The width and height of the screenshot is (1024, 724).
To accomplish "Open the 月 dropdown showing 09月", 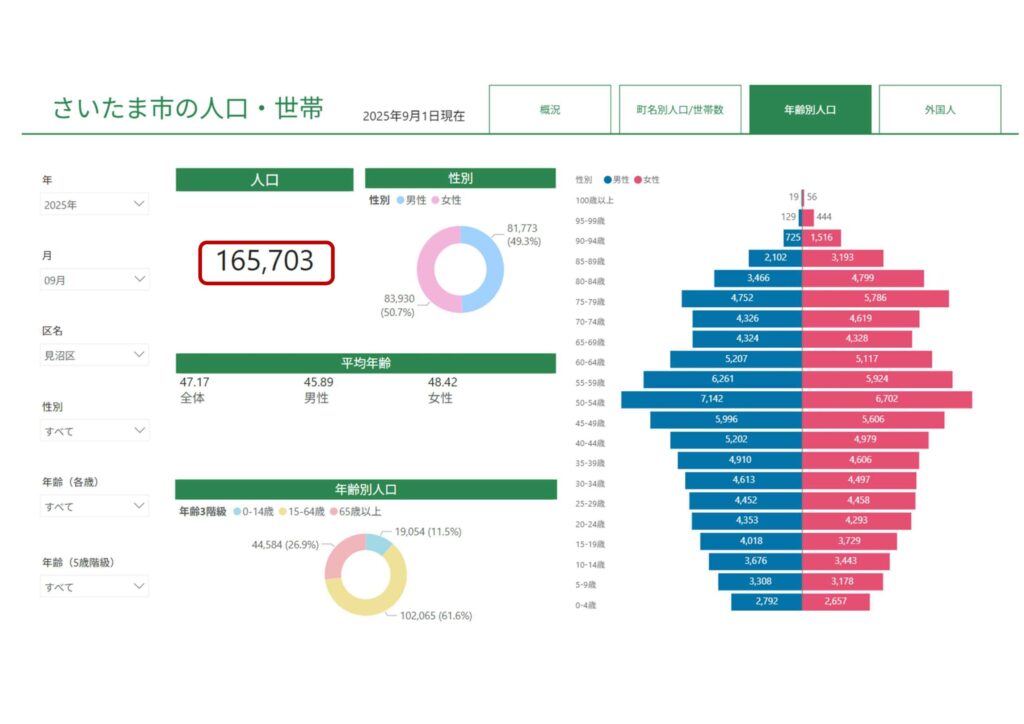I will click(95, 280).
